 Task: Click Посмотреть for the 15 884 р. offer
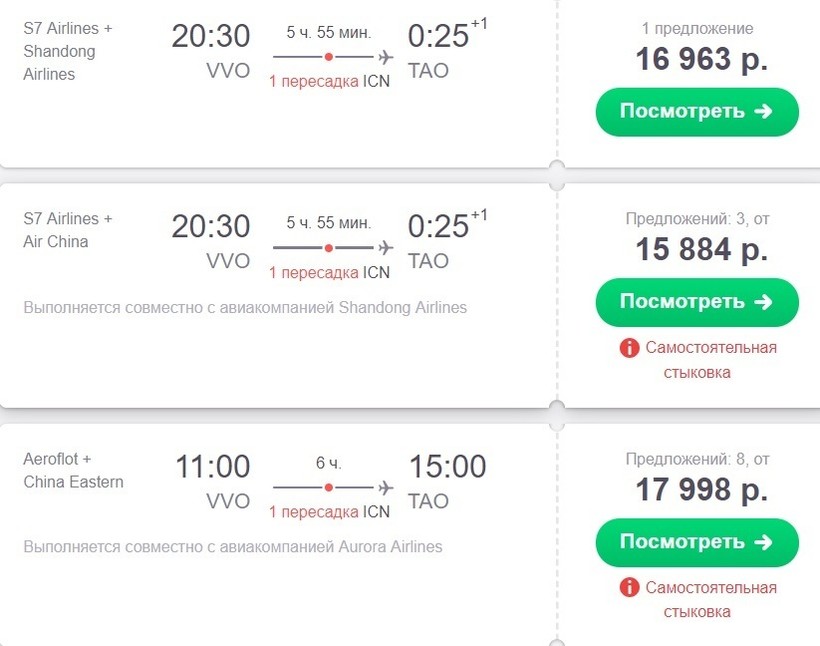pos(697,302)
